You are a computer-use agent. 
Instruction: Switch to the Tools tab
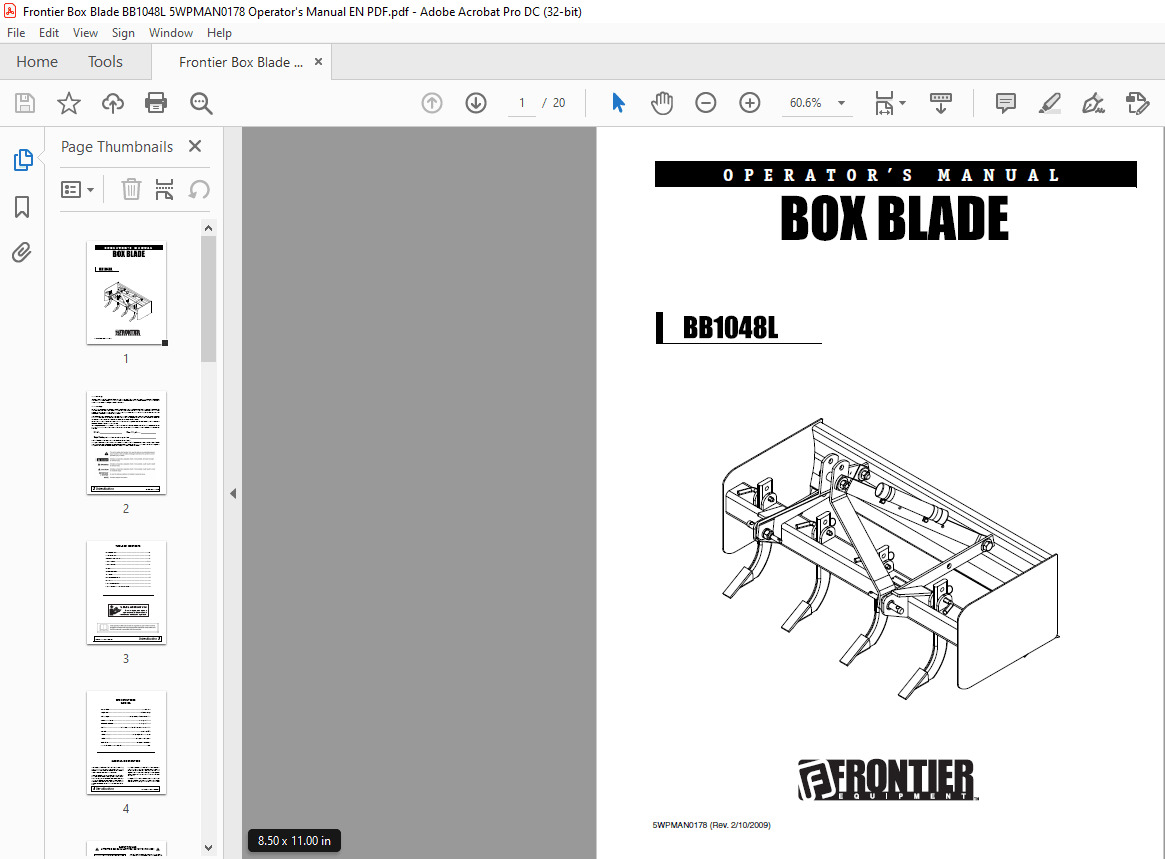(x=105, y=61)
